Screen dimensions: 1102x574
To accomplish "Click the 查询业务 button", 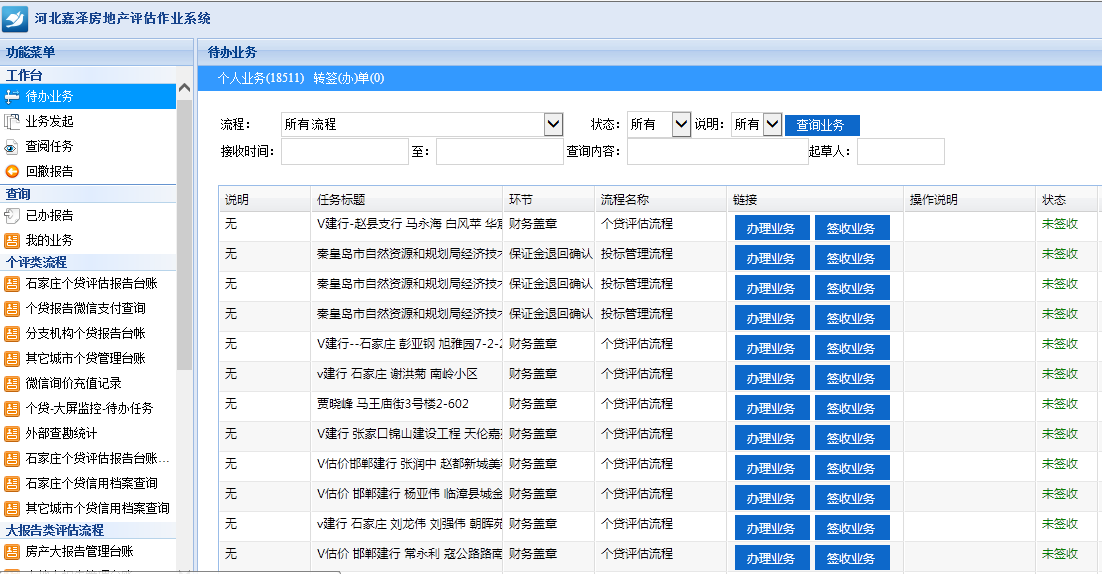I will pyautogui.click(x=821, y=125).
